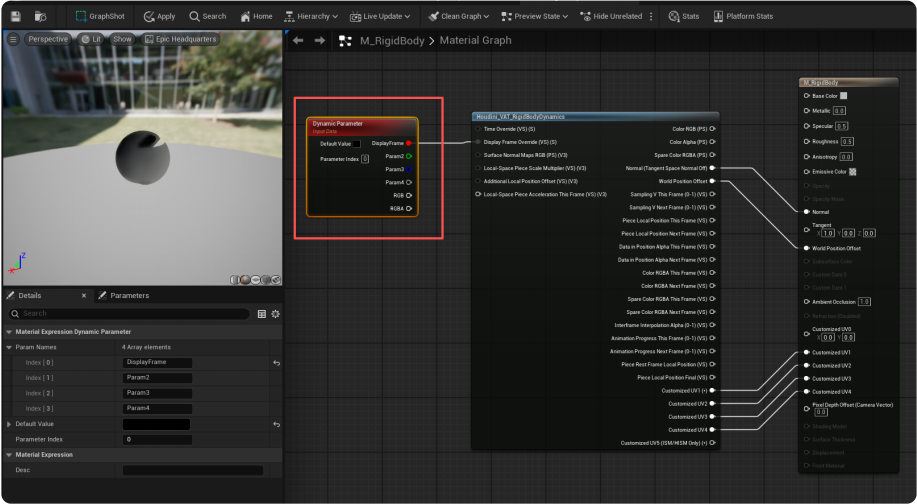917x504 pixels.
Task: Toggle the Lit view mode in viewport
Action: [x=90, y=39]
